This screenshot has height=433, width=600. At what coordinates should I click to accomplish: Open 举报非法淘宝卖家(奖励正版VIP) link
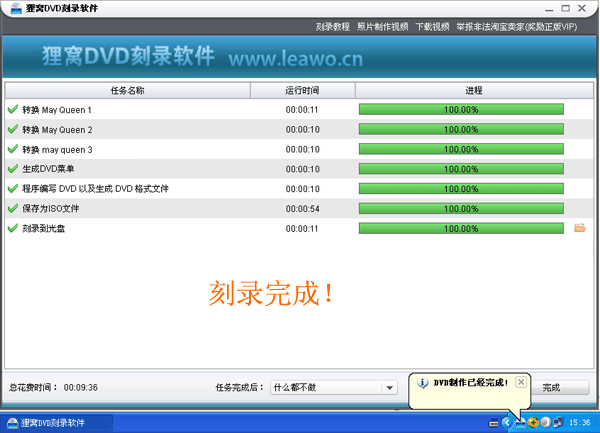[516, 27]
